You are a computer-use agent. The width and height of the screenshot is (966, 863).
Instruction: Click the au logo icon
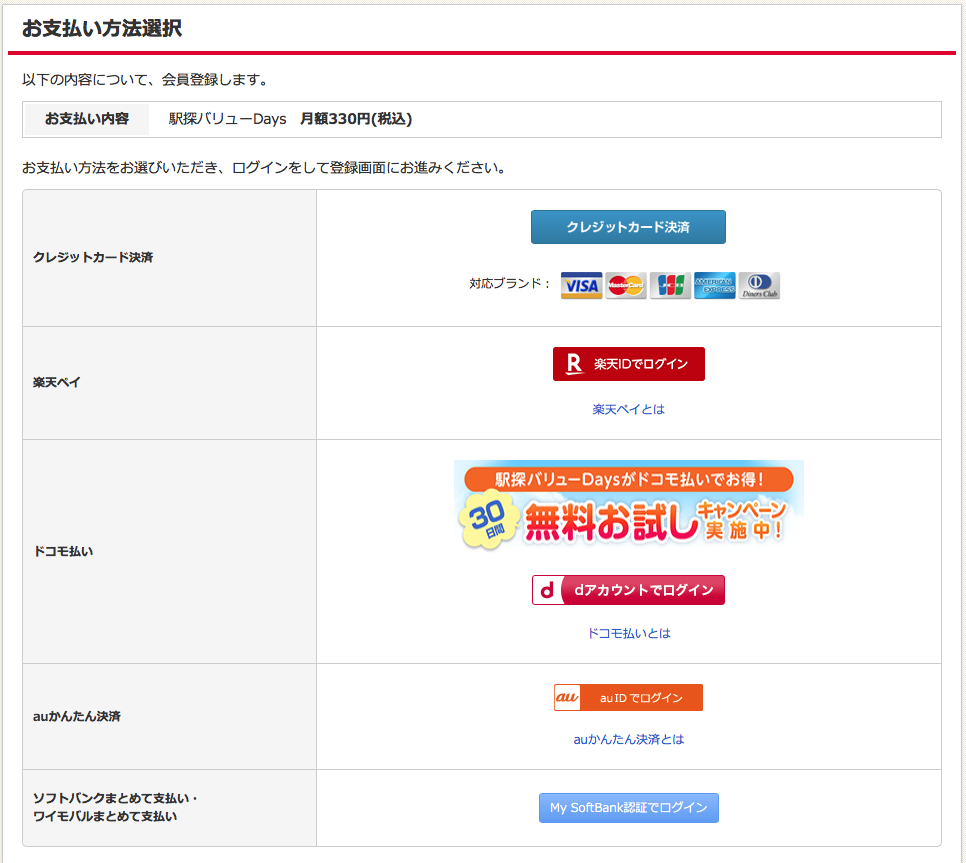(x=567, y=697)
